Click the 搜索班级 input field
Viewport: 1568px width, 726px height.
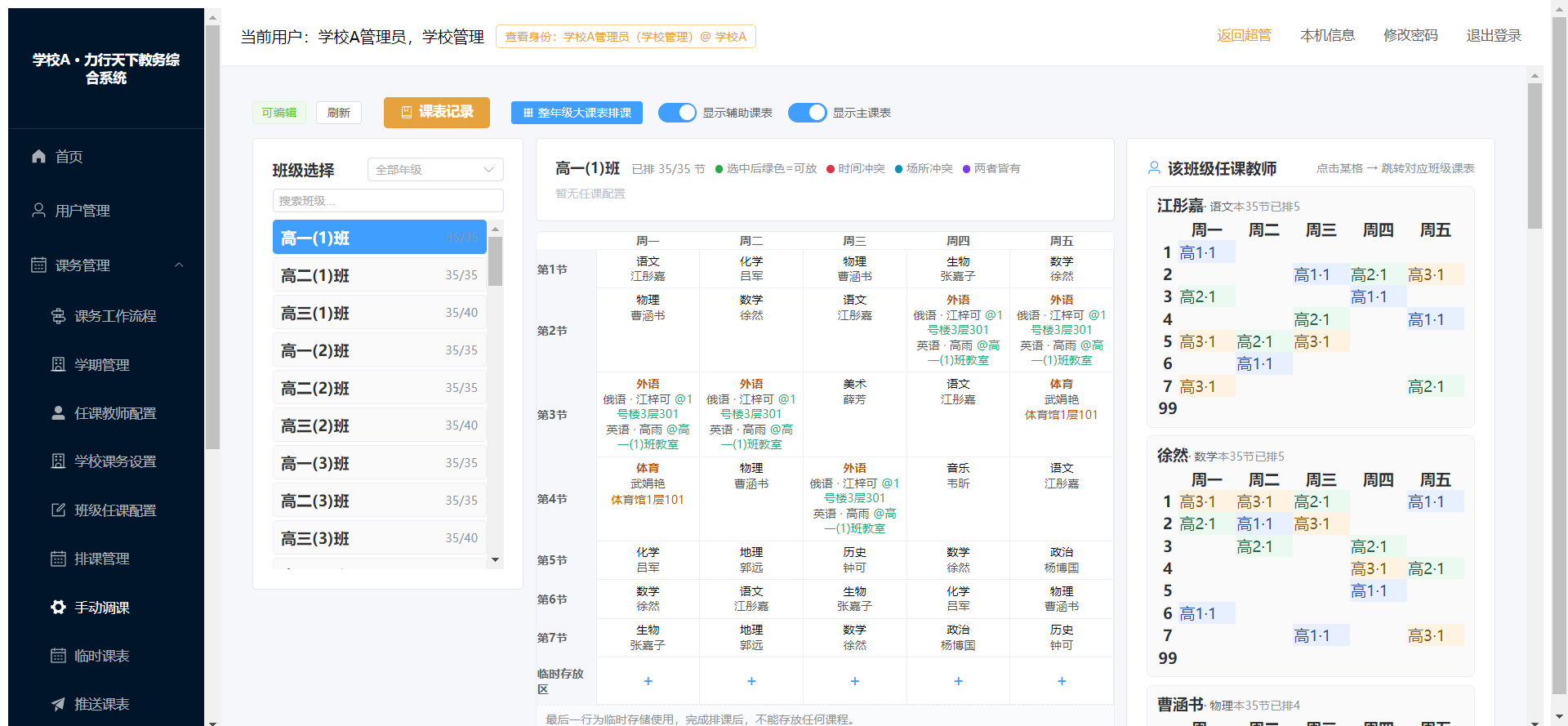click(388, 201)
